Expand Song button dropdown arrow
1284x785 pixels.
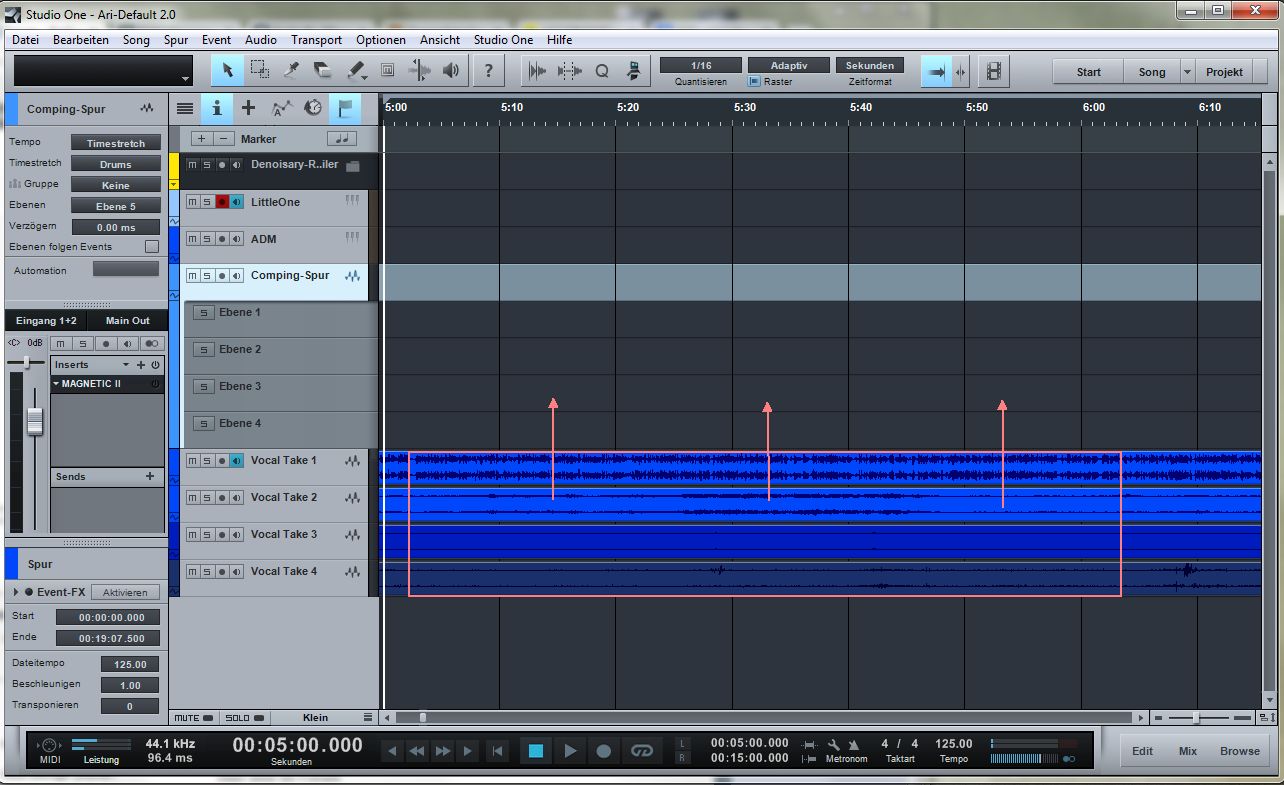tap(1187, 72)
